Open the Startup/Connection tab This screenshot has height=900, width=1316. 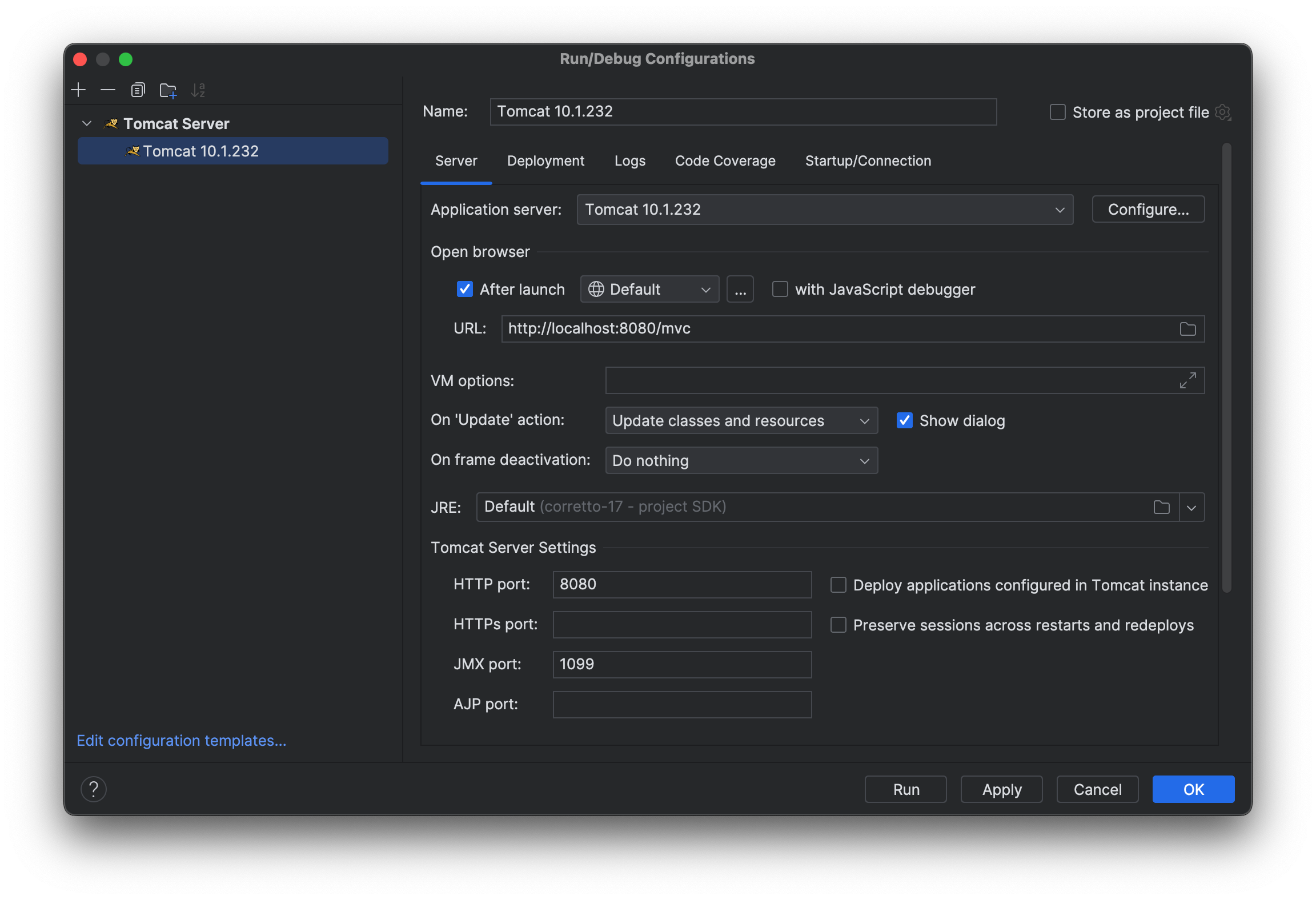point(868,160)
